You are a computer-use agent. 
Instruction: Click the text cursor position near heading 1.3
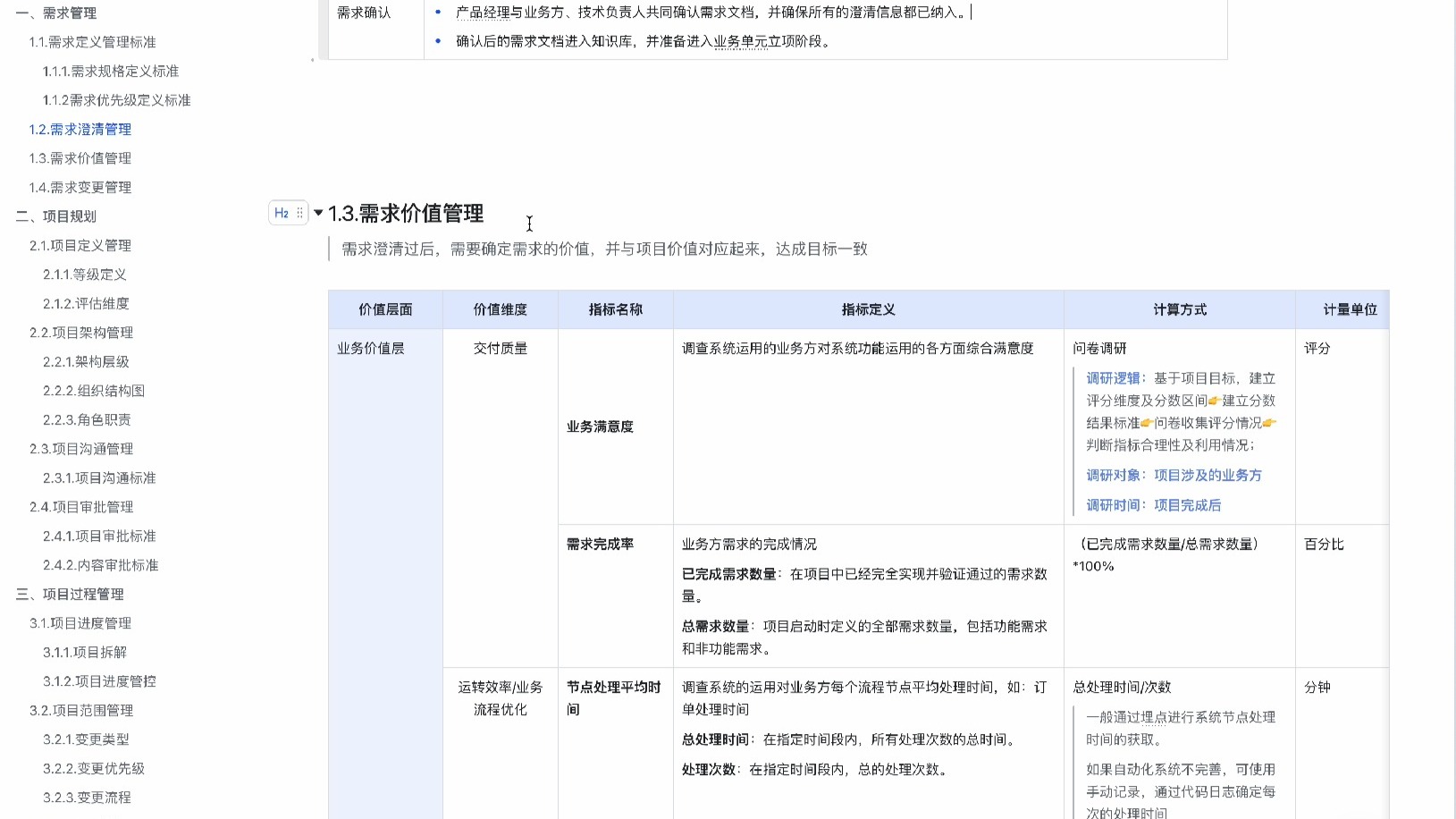529,224
